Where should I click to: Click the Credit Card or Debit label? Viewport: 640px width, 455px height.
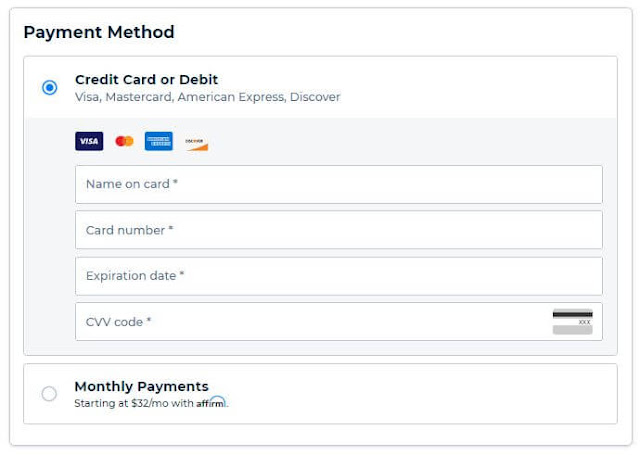click(x=146, y=80)
